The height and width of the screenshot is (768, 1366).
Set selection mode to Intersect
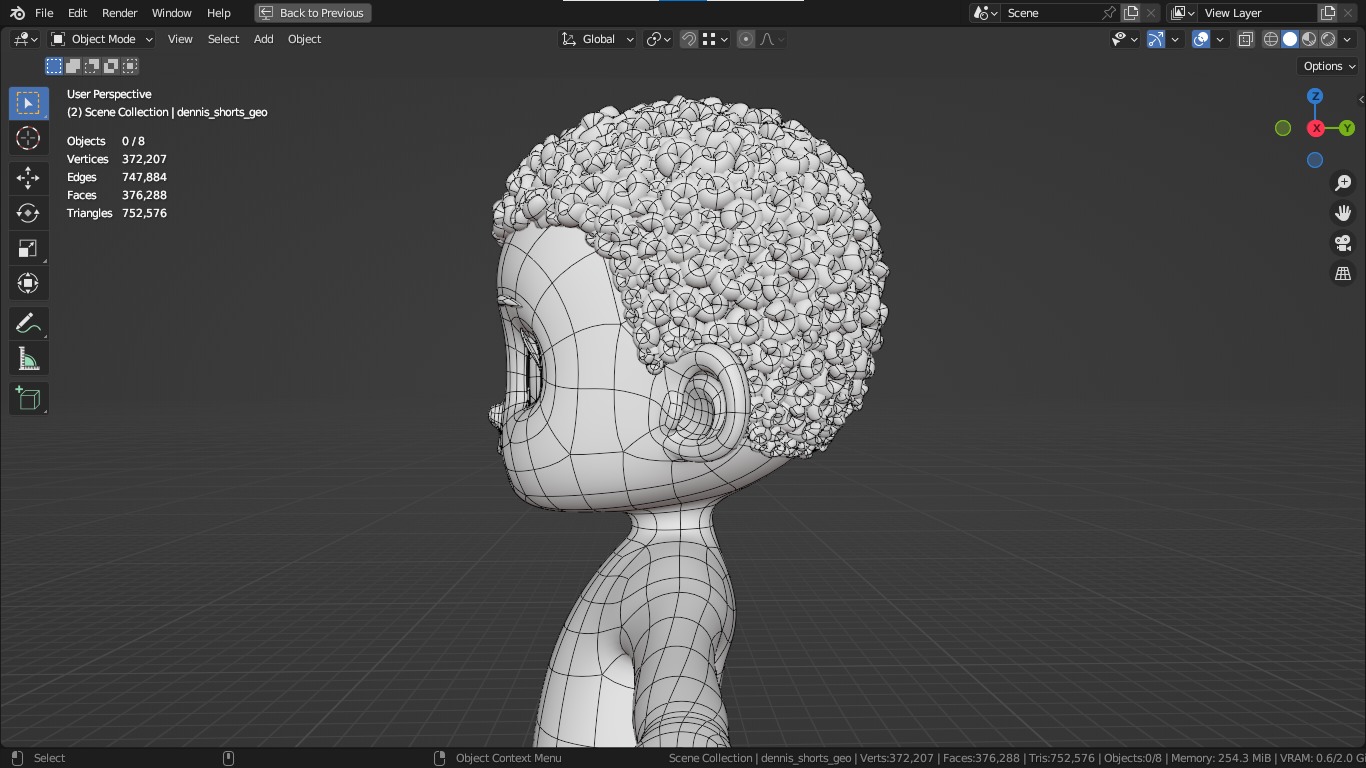130,66
